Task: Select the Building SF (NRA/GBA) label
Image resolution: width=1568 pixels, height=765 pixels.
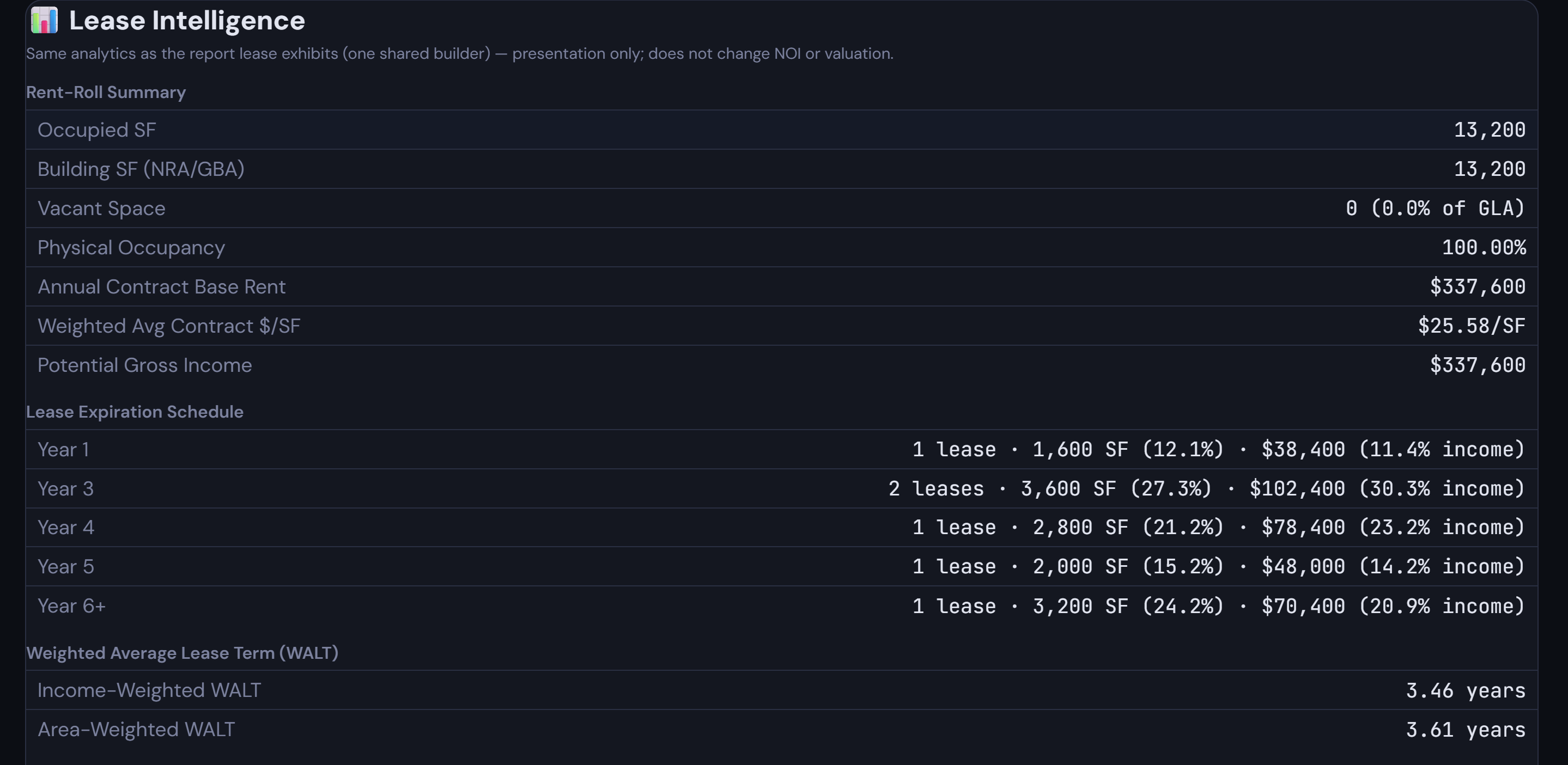Action: click(x=141, y=169)
